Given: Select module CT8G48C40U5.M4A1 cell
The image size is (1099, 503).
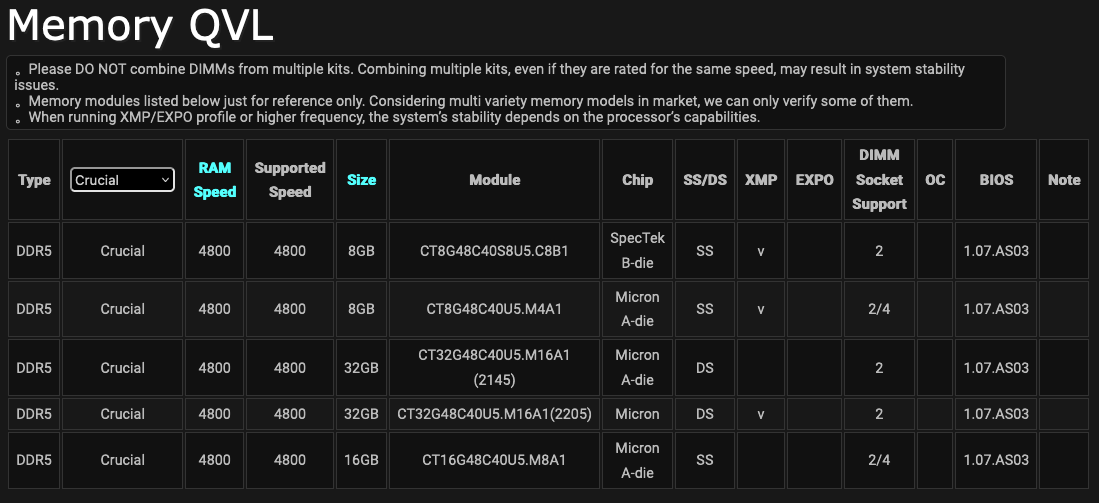Looking at the screenshot, I should [495, 309].
